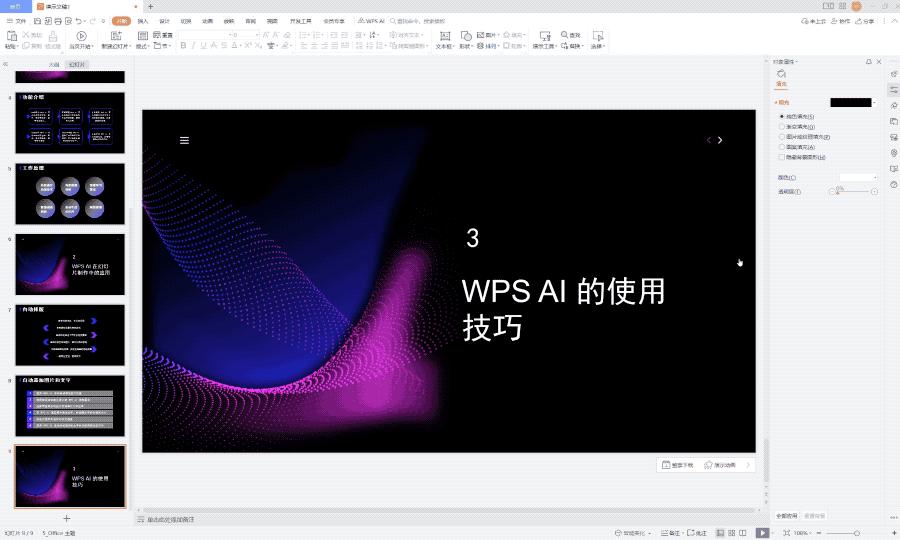Toggle hide background graphics checkbox
The height and width of the screenshot is (540, 900).
tap(782, 157)
